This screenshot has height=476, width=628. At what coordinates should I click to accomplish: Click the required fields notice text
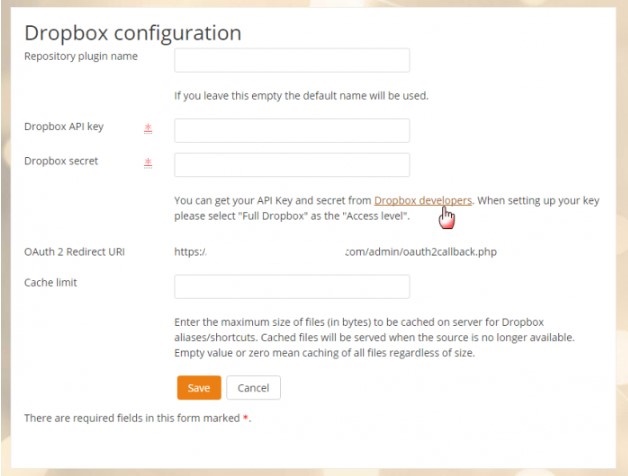click(x=132, y=417)
